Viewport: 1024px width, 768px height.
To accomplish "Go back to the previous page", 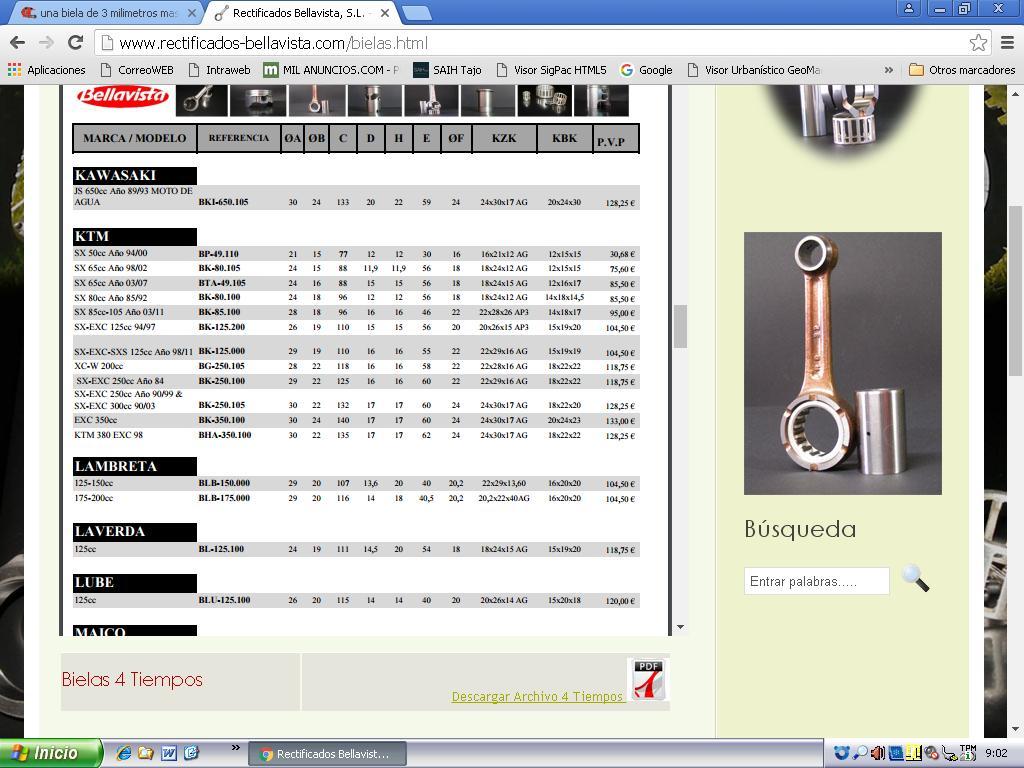I will click(x=18, y=43).
